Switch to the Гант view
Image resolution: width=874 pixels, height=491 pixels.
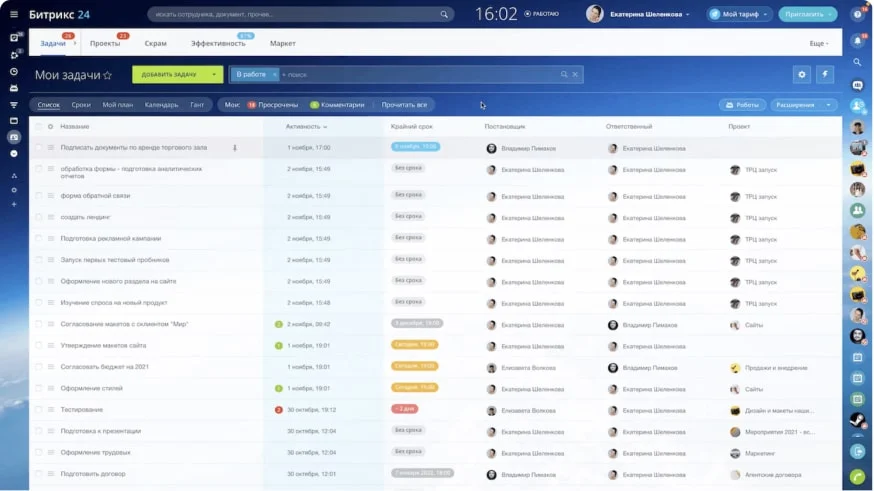tap(197, 105)
